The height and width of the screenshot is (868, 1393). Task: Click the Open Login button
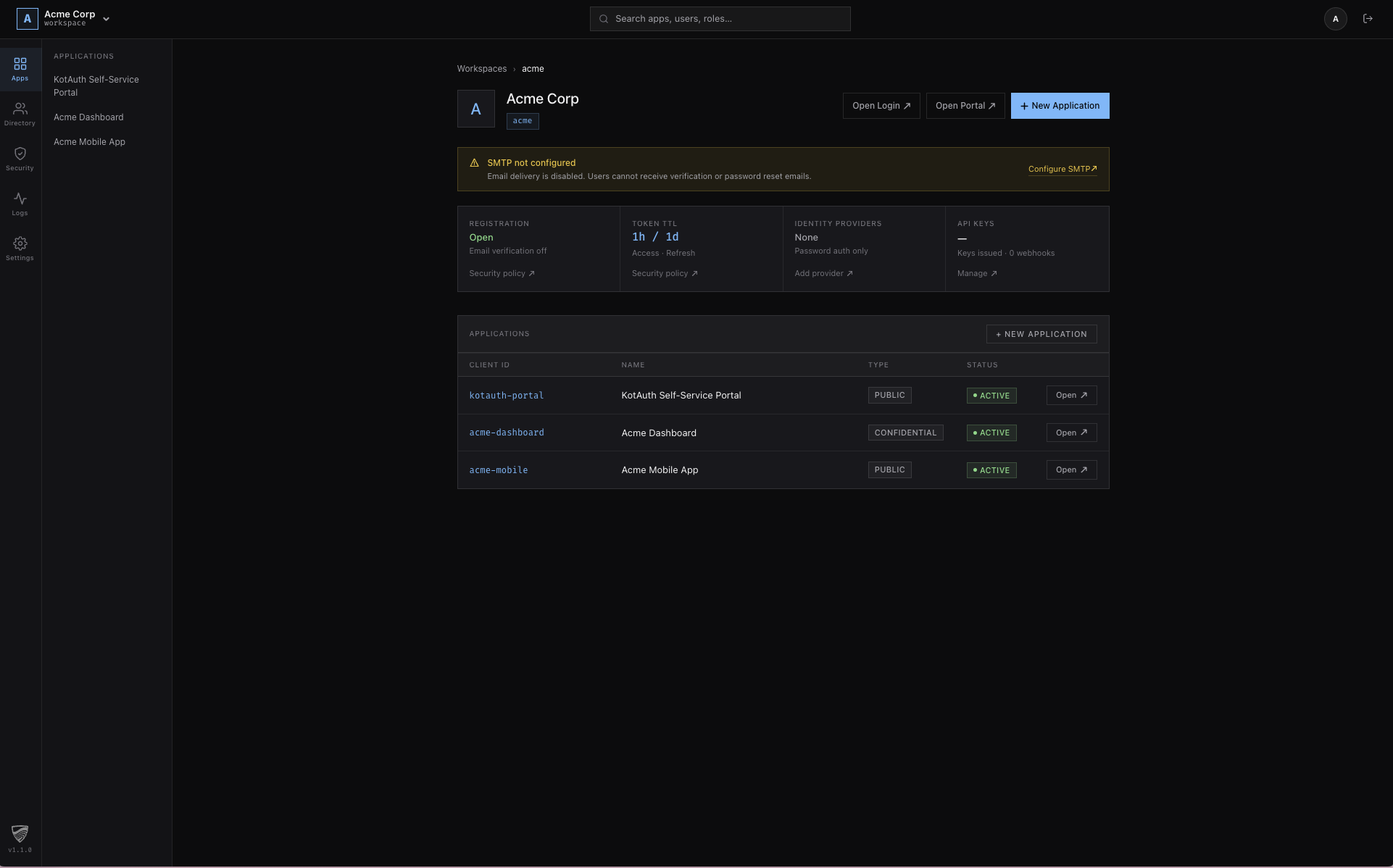(881, 106)
